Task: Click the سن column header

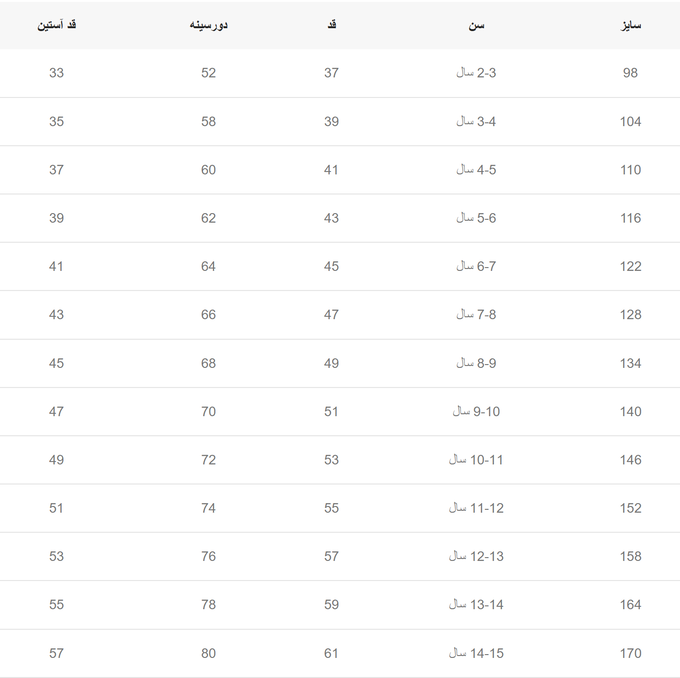Action: [x=476, y=26]
